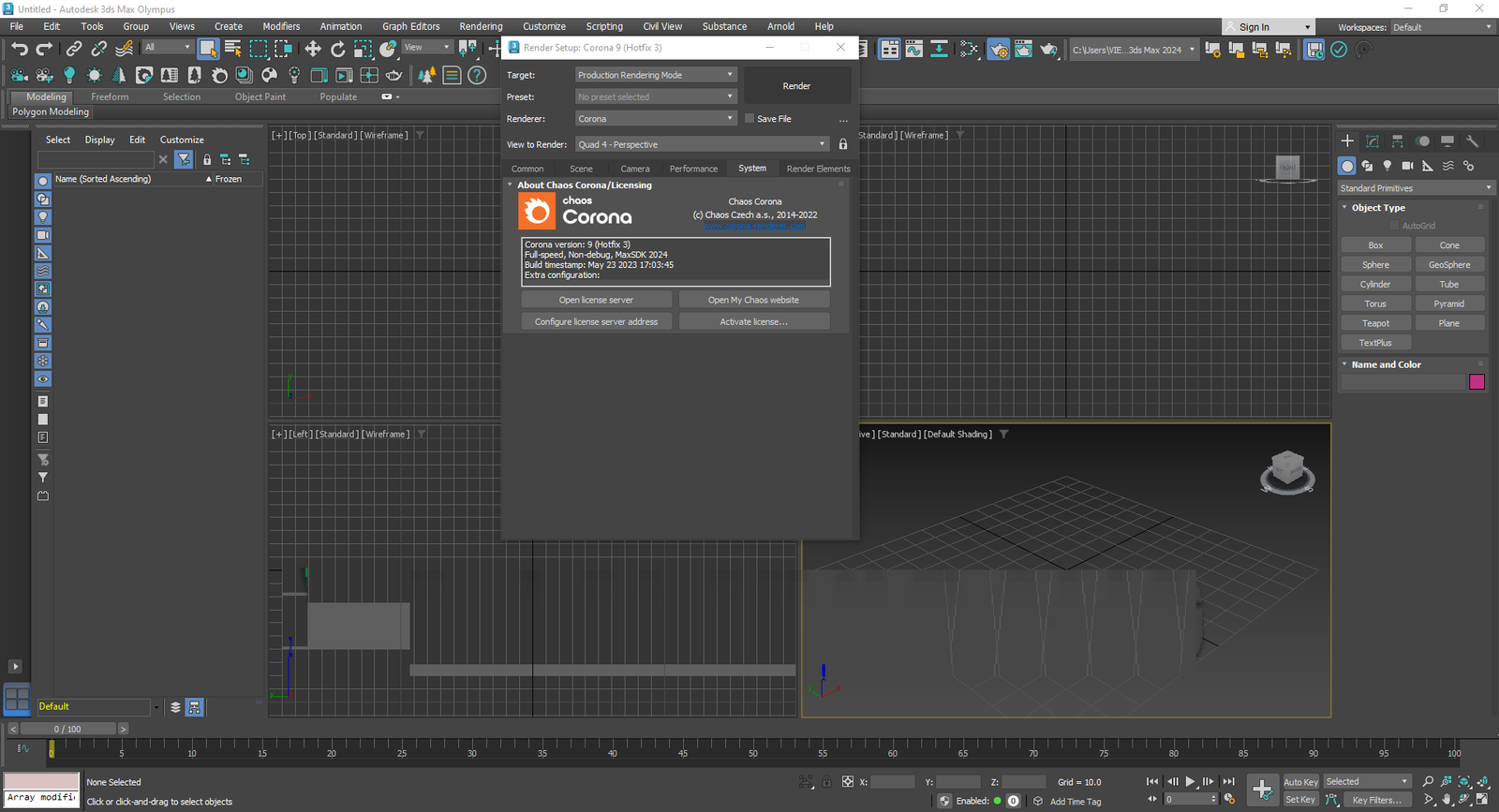Click the 0 / 100 time slider handle
The image size is (1499, 812).
pos(67,729)
